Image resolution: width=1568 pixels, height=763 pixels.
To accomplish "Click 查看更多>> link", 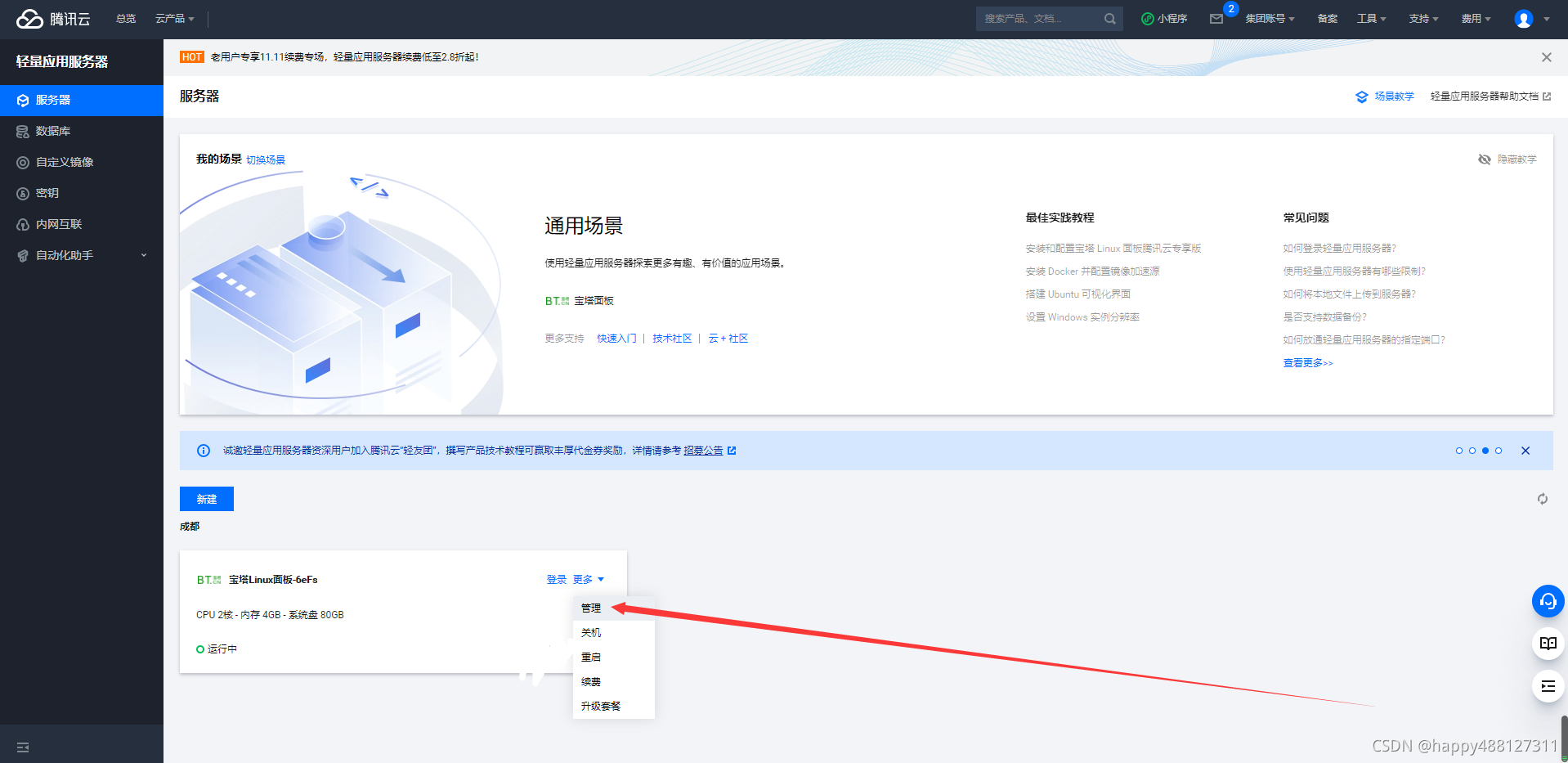I will pos(1308,363).
